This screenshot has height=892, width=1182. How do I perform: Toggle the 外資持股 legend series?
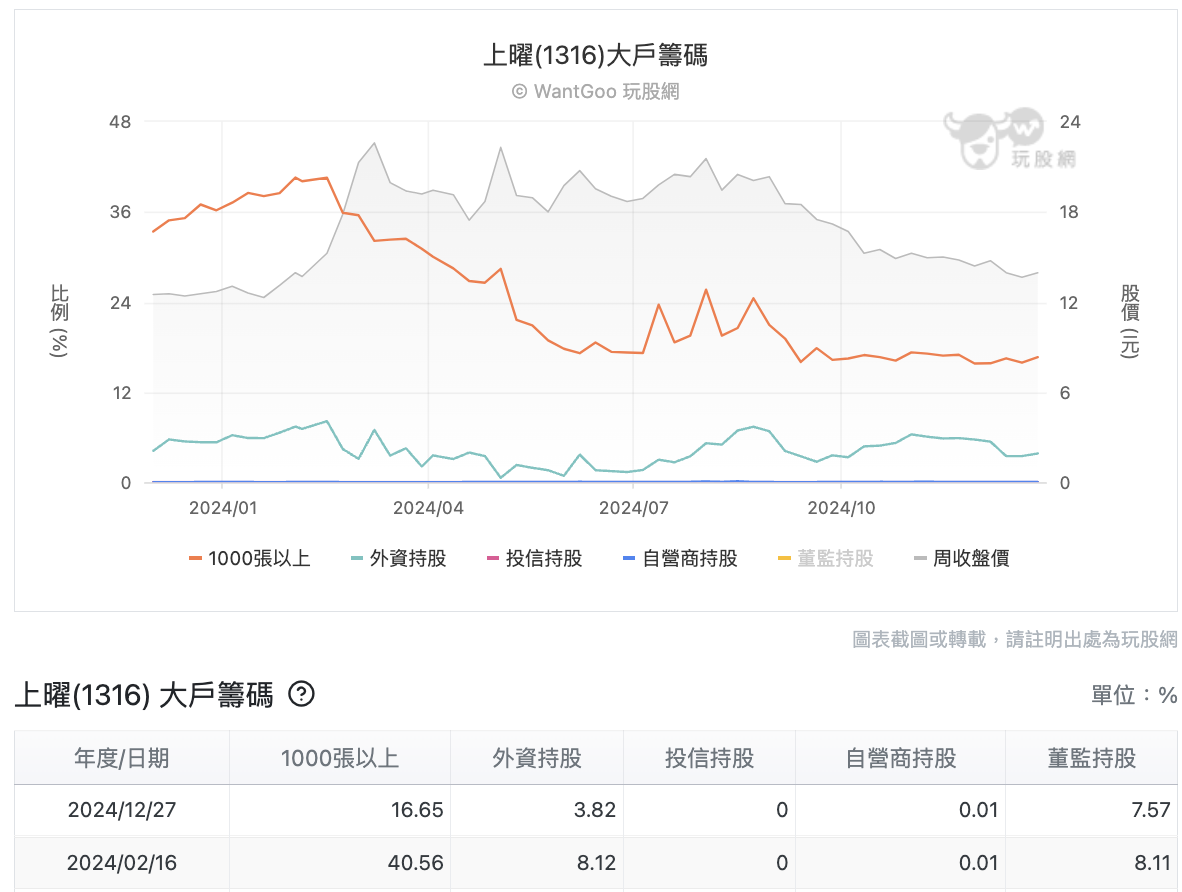[x=399, y=559]
